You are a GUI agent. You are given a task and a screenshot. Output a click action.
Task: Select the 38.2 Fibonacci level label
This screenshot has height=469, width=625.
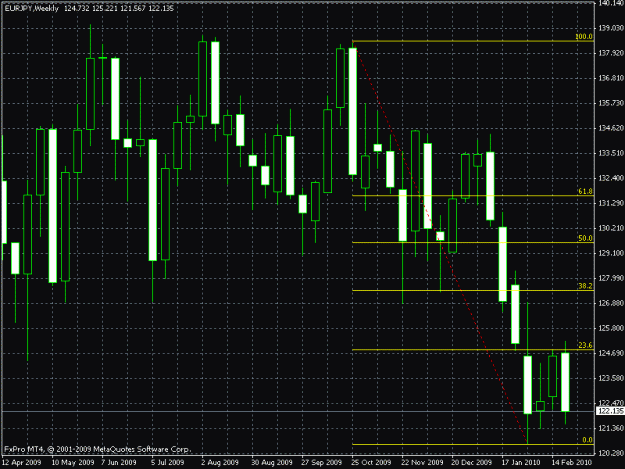(585, 286)
